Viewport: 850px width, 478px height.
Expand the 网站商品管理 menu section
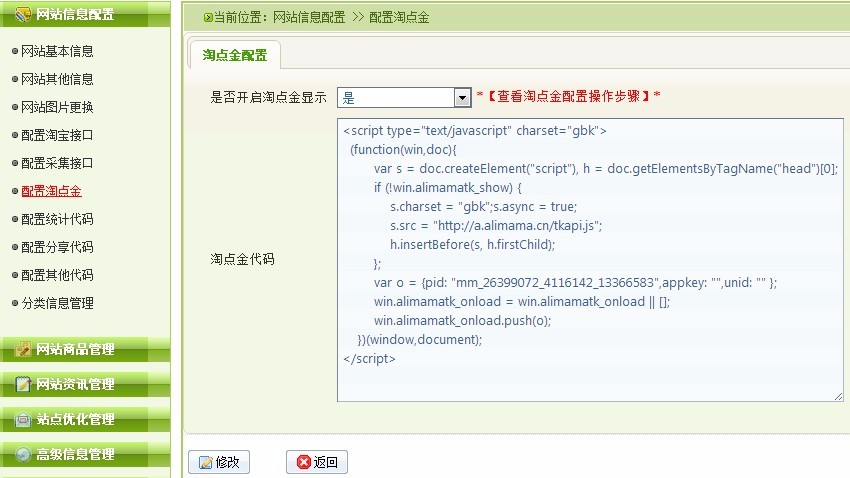(85, 349)
